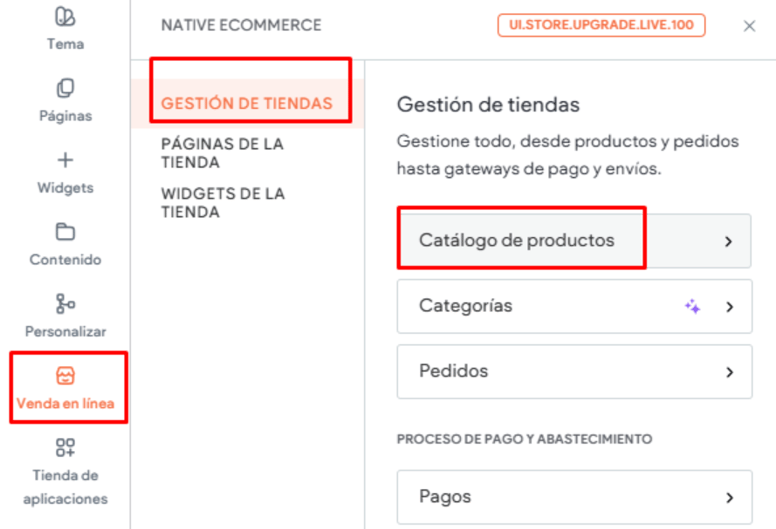The height and width of the screenshot is (529, 776).
Task: Click the Venda en línea store icon
Action: click(65, 376)
